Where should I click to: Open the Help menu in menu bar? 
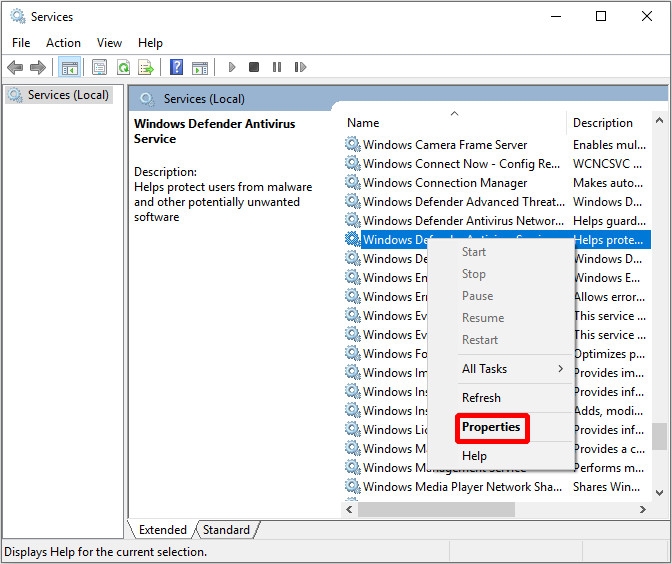pos(150,43)
